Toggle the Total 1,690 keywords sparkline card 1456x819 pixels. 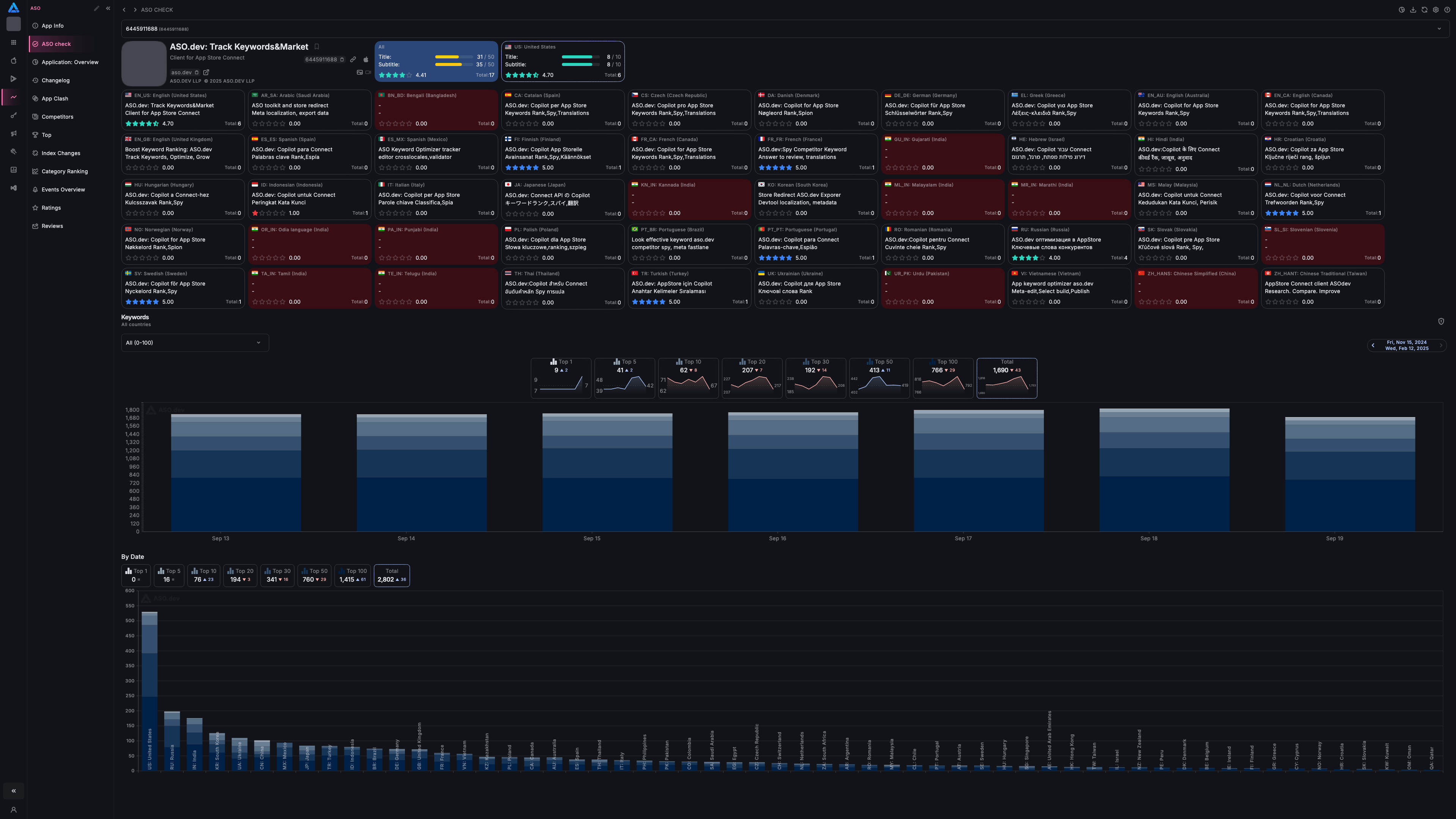coord(1007,378)
